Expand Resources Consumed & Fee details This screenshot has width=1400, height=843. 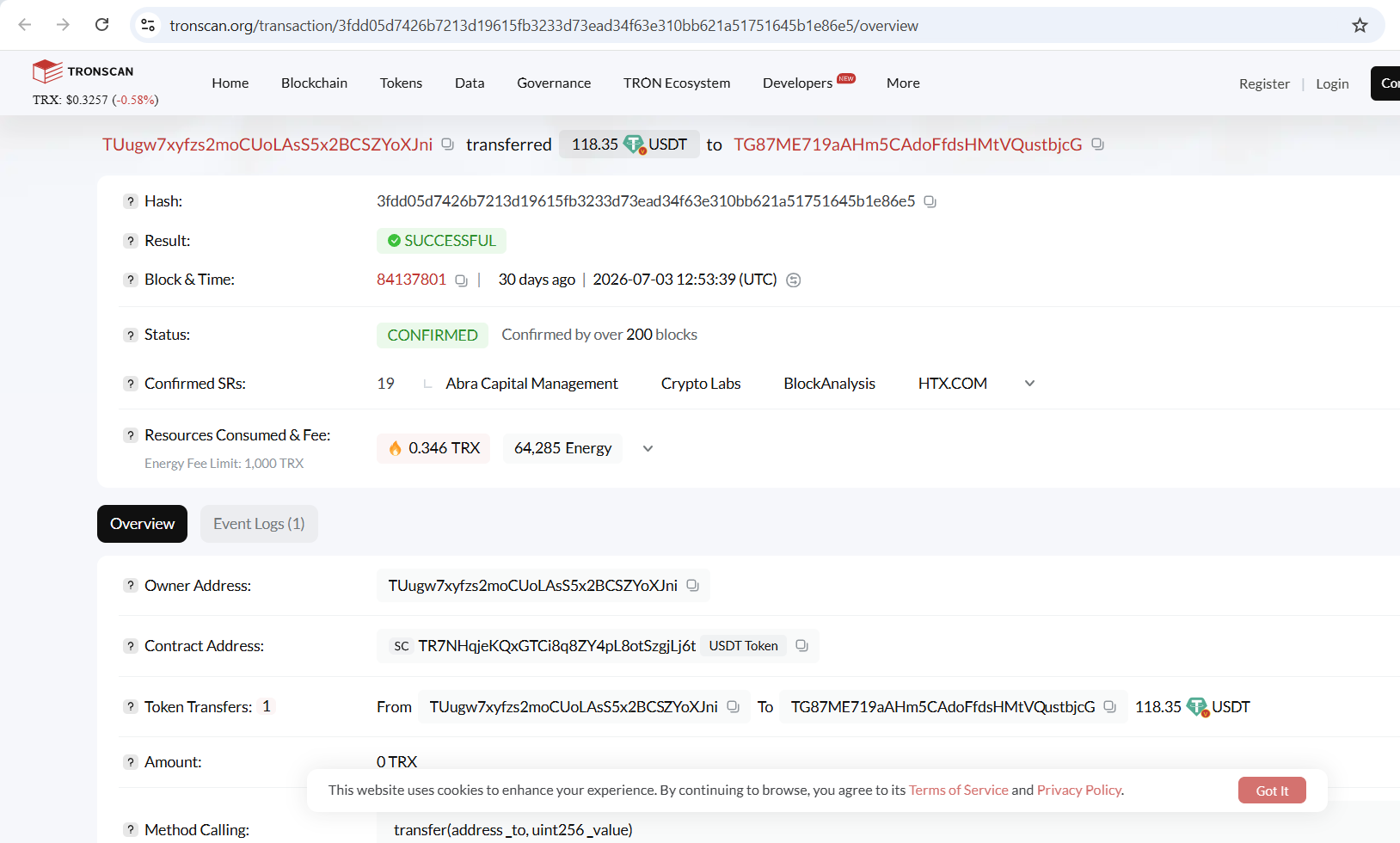pyautogui.click(x=648, y=448)
